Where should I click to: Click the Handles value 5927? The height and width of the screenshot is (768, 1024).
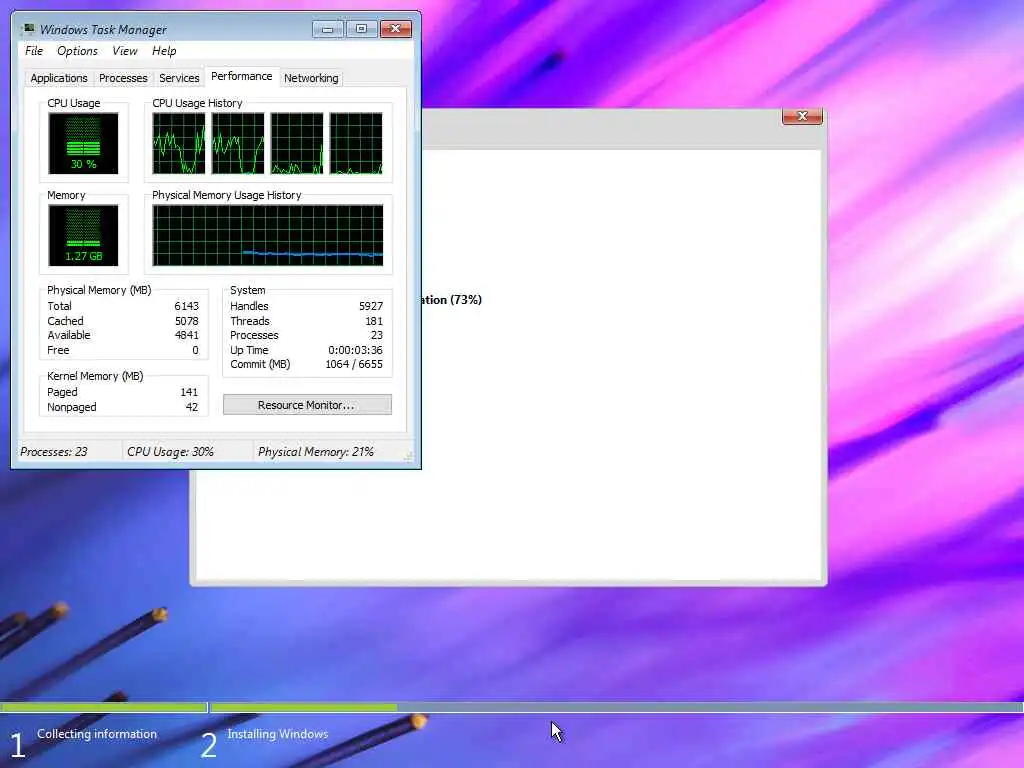tap(371, 306)
